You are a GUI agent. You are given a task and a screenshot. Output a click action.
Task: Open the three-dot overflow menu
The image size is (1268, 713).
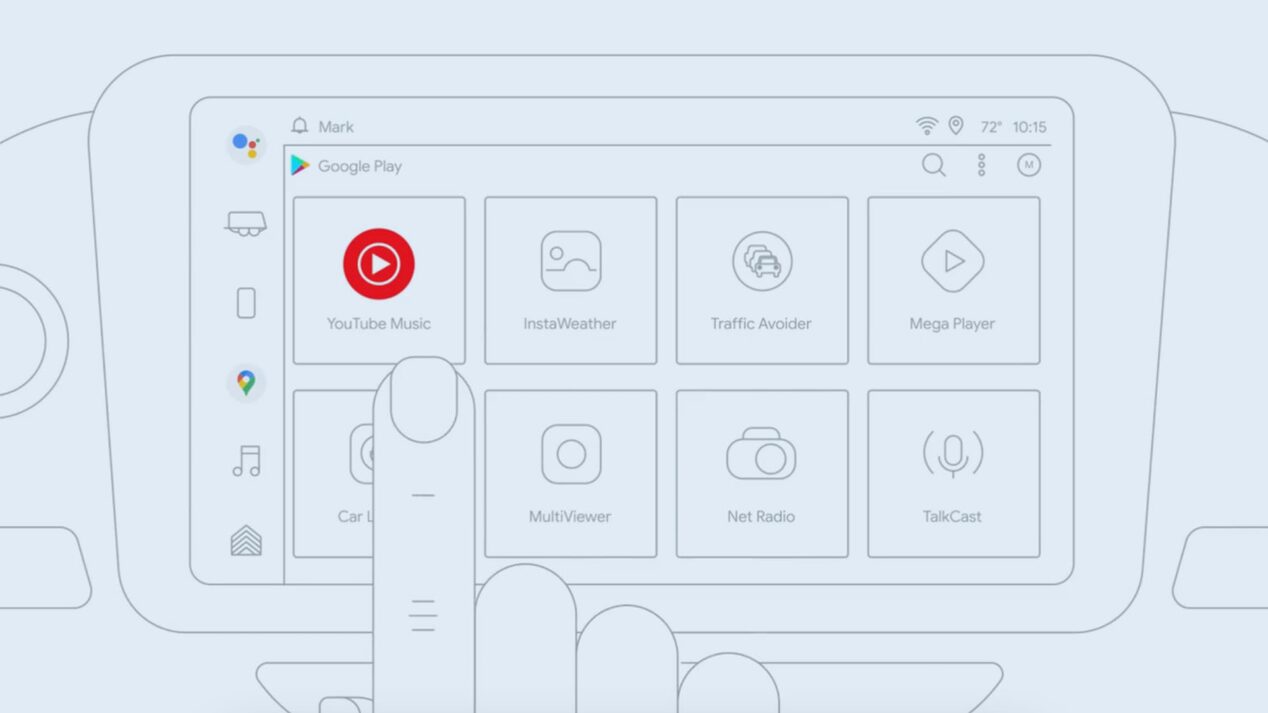click(x=981, y=166)
